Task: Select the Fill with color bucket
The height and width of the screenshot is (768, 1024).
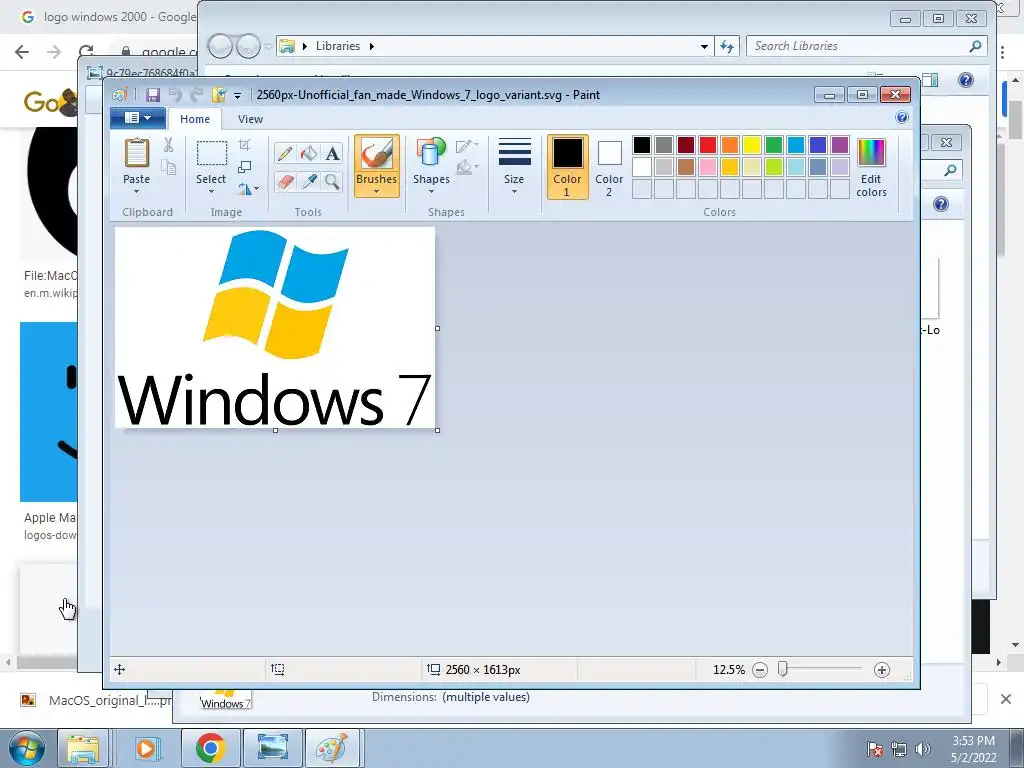Action: click(x=308, y=153)
